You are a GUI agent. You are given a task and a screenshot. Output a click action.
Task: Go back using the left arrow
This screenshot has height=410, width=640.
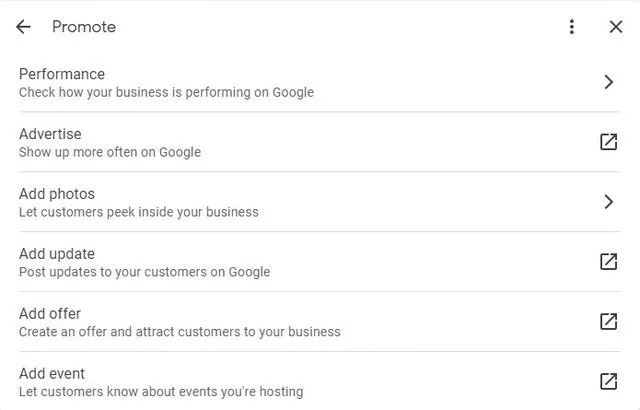pos(23,27)
